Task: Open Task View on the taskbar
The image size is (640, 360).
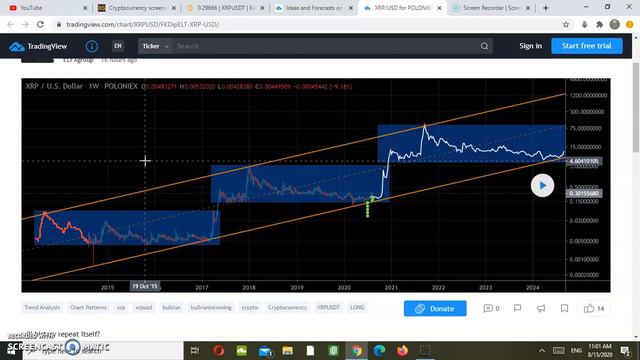Action: [x=195, y=351]
